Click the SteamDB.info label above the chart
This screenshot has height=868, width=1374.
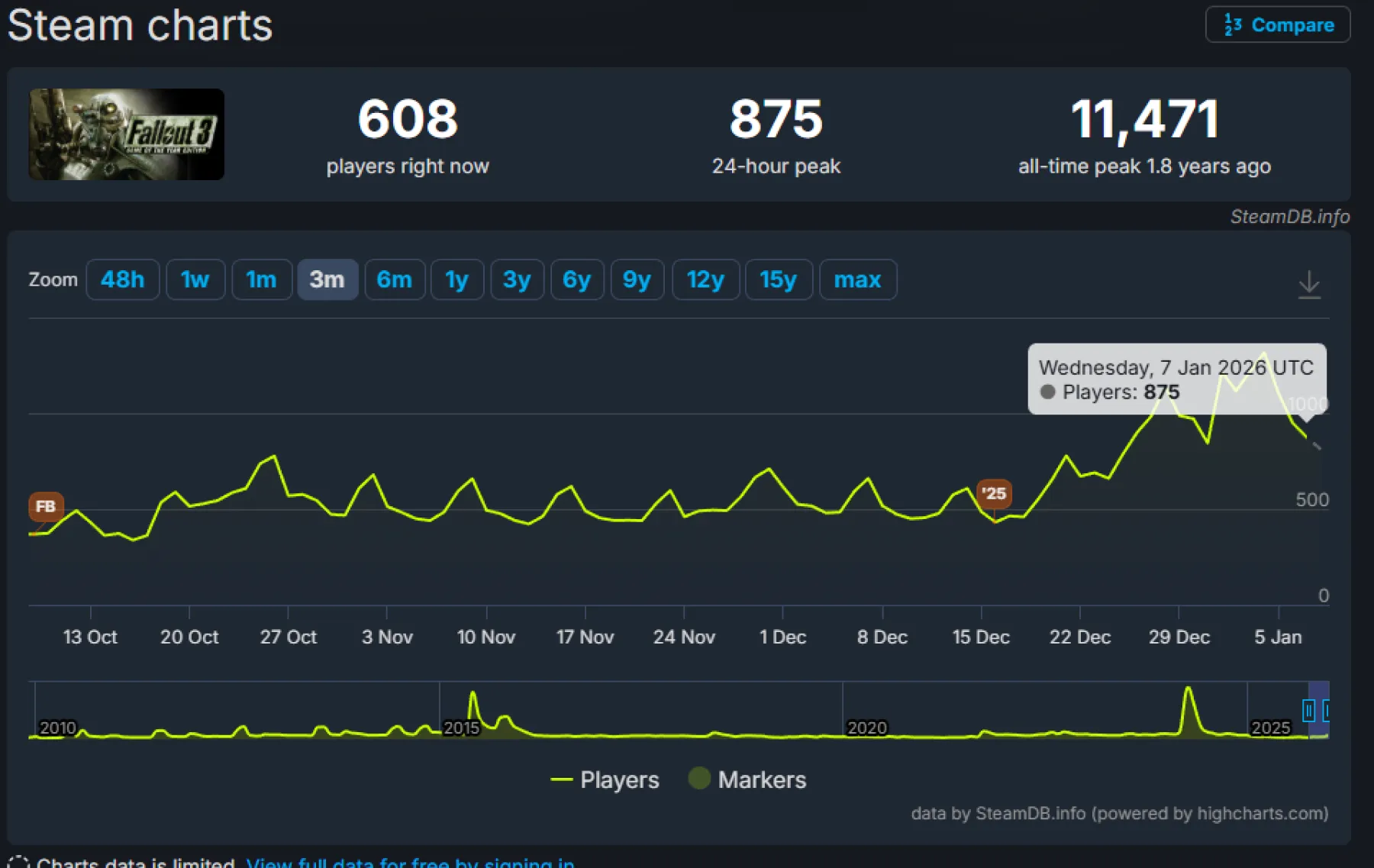1290,217
